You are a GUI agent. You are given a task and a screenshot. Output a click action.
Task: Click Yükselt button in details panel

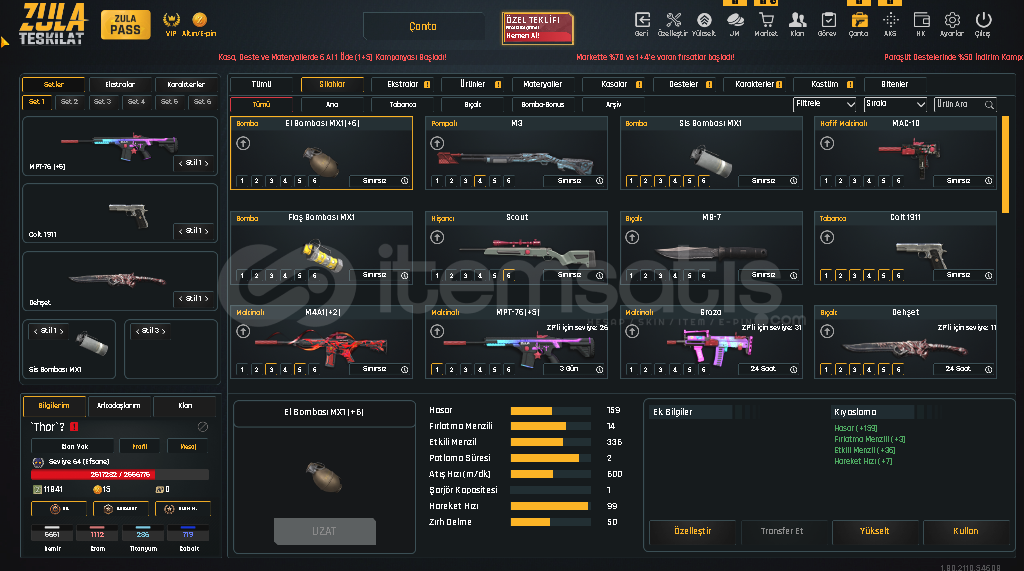pyautogui.click(x=874, y=531)
